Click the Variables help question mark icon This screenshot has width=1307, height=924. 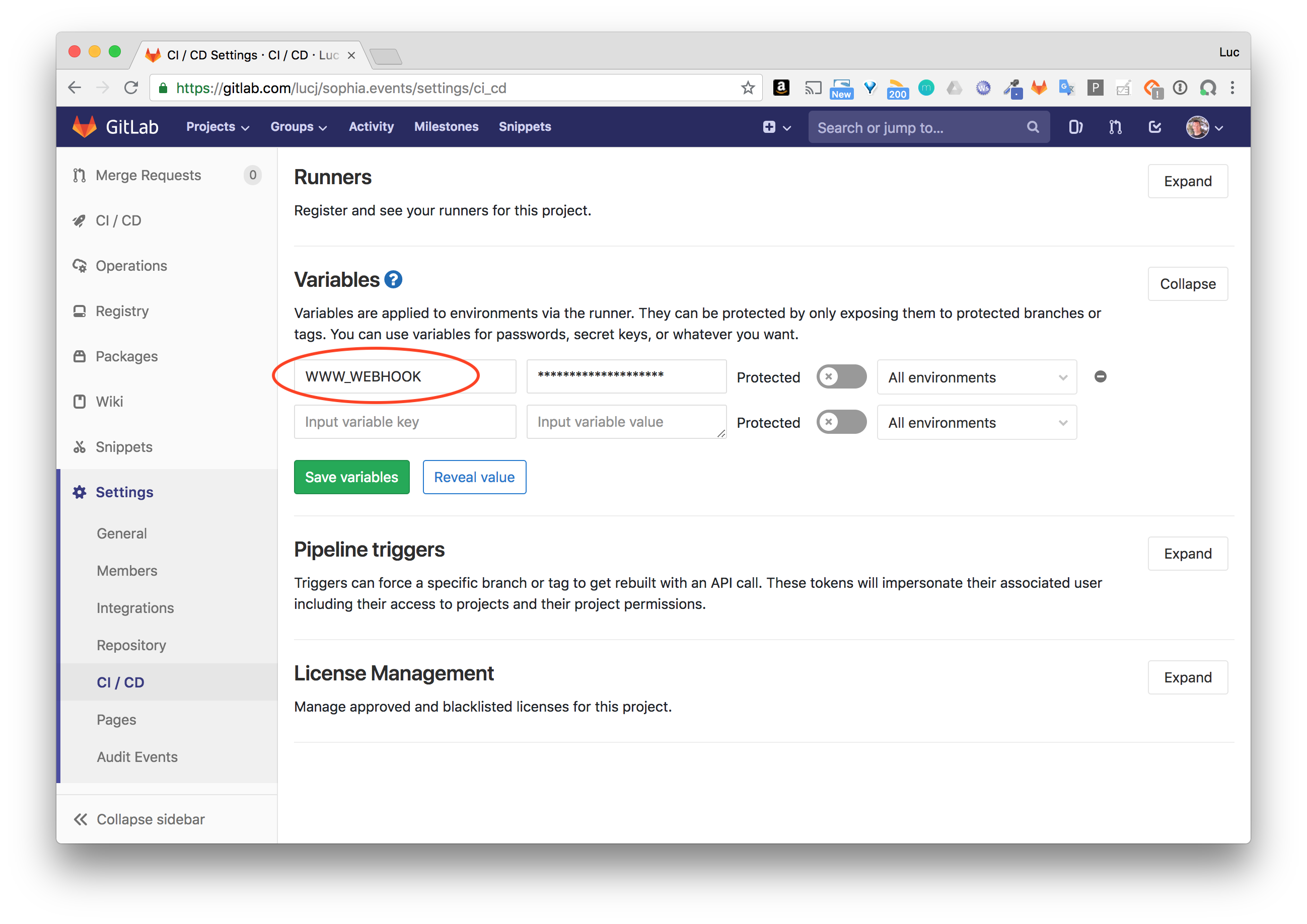(393, 279)
